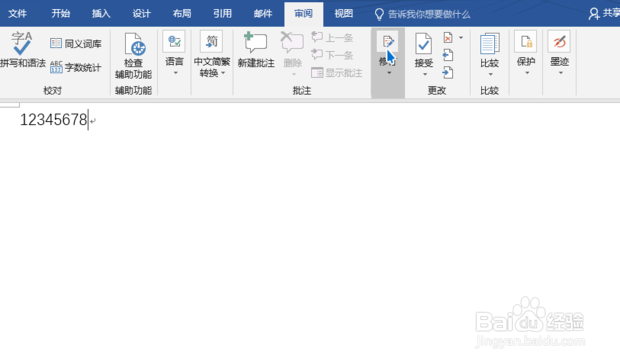Switch to the Mailings (邮件) tab
The height and width of the screenshot is (363, 620).
(x=263, y=14)
